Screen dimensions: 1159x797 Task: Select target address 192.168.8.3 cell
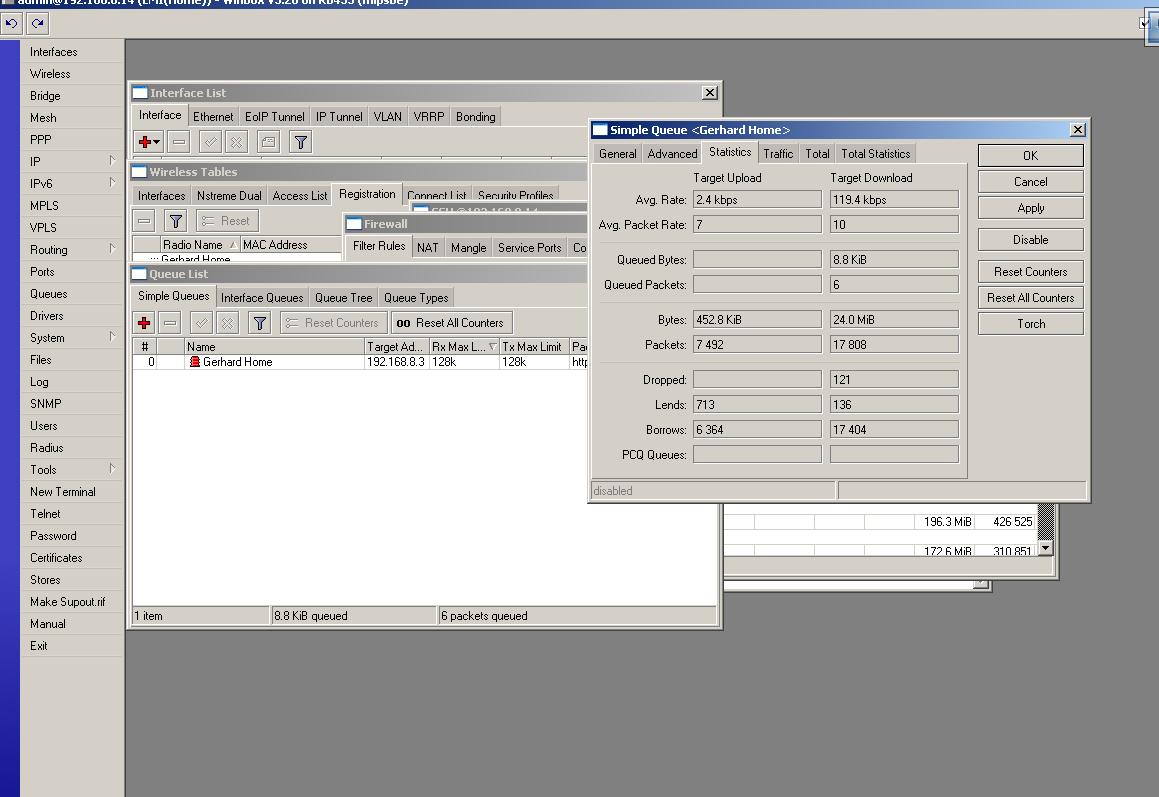point(396,362)
